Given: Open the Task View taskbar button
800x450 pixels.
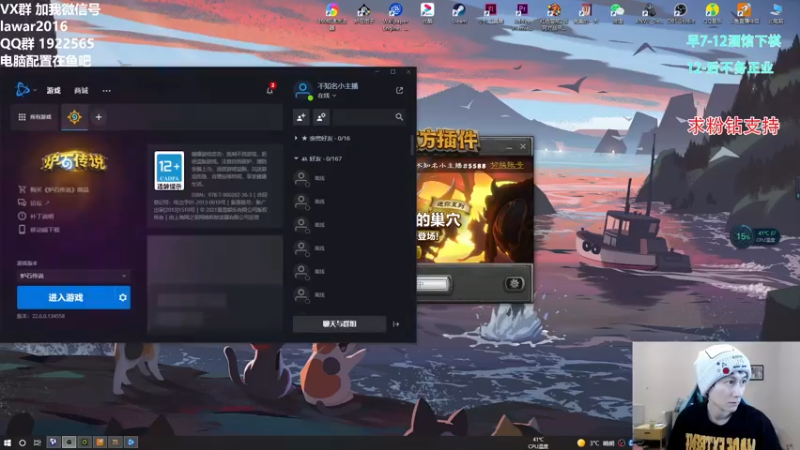Looking at the screenshot, I should (37, 442).
